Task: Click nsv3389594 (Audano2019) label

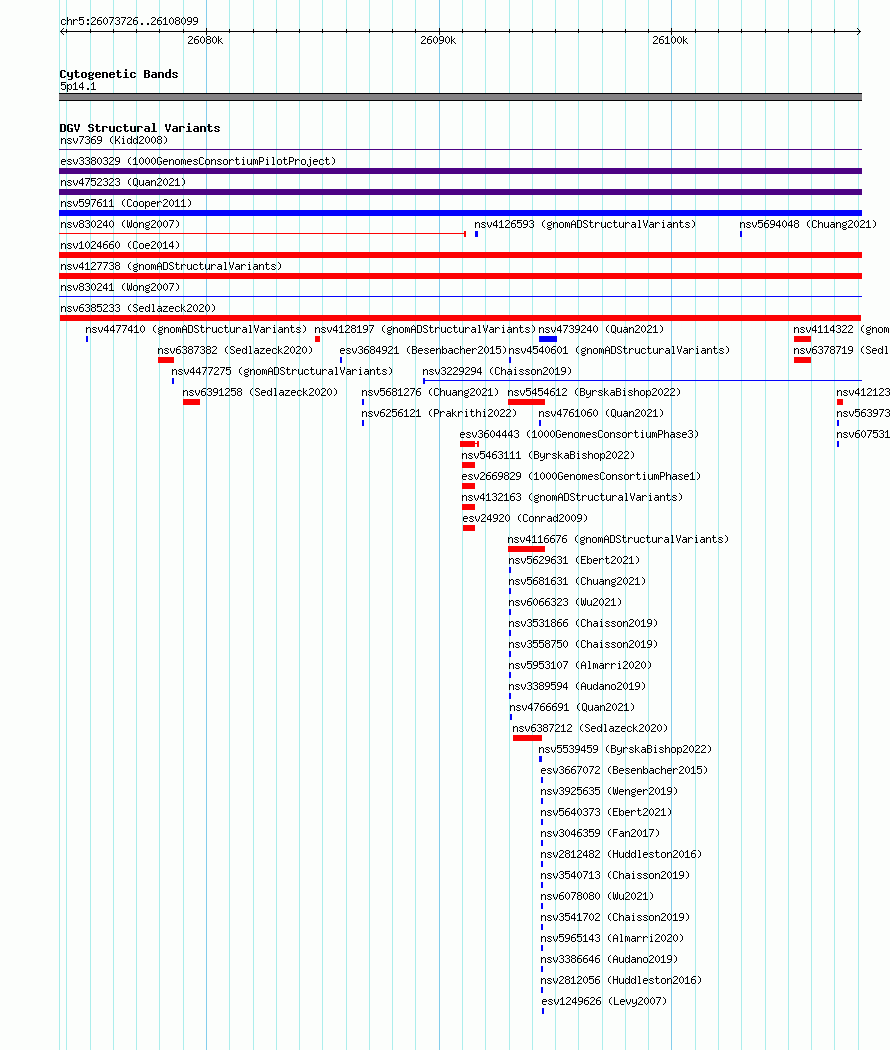Action: [x=577, y=686]
